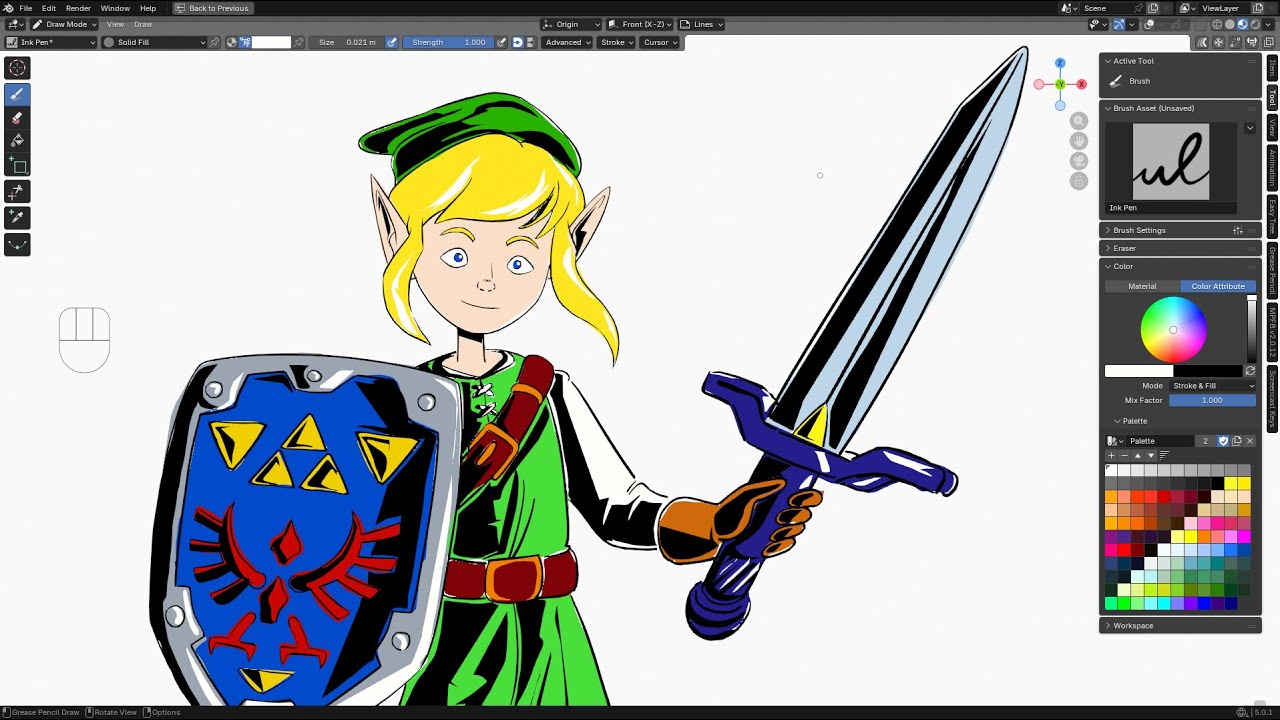This screenshot has height=720, width=1280.
Task: Open the Stroke settings popover
Action: pyautogui.click(x=617, y=42)
